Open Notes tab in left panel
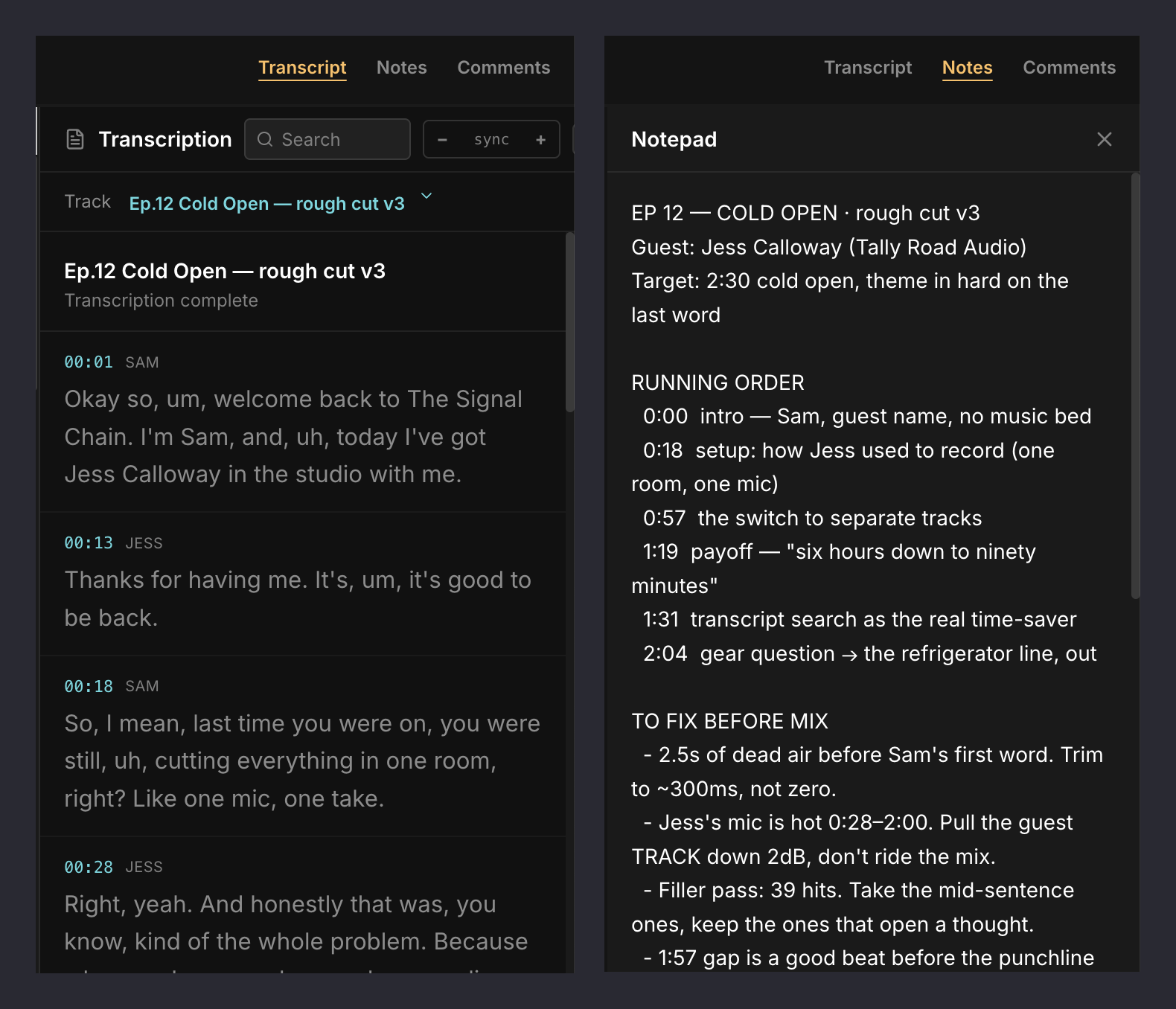The height and width of the screenshot is (1009, 1176). [x=402, y=68]
